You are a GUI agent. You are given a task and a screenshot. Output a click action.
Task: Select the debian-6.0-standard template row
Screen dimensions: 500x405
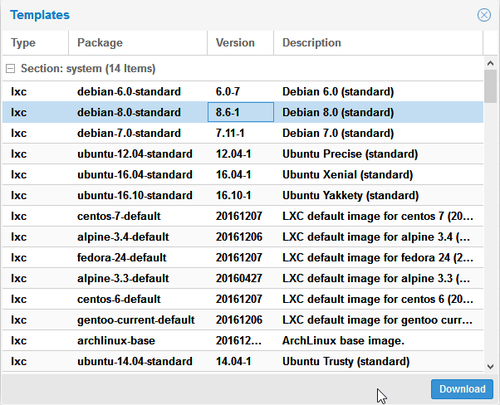(243, 92)
